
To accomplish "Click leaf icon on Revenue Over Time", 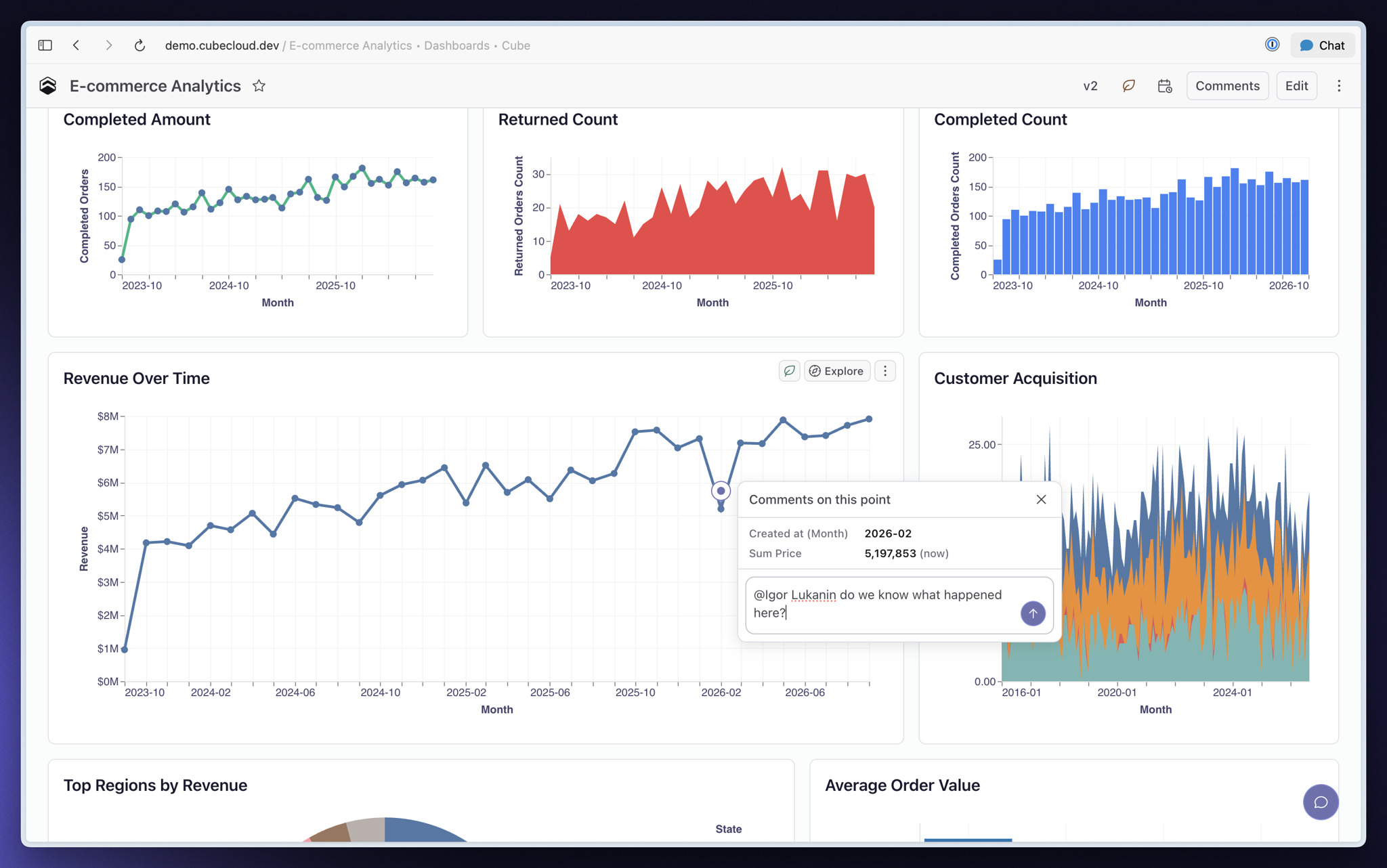I will pos(789,371).
